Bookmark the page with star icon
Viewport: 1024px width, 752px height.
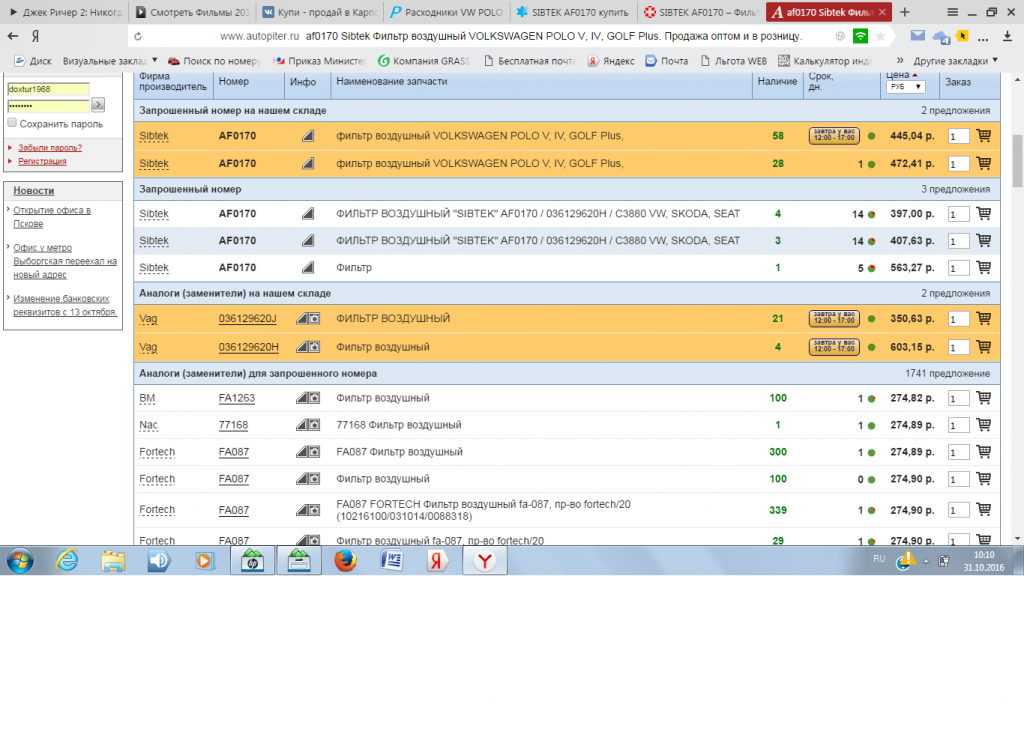880,37
